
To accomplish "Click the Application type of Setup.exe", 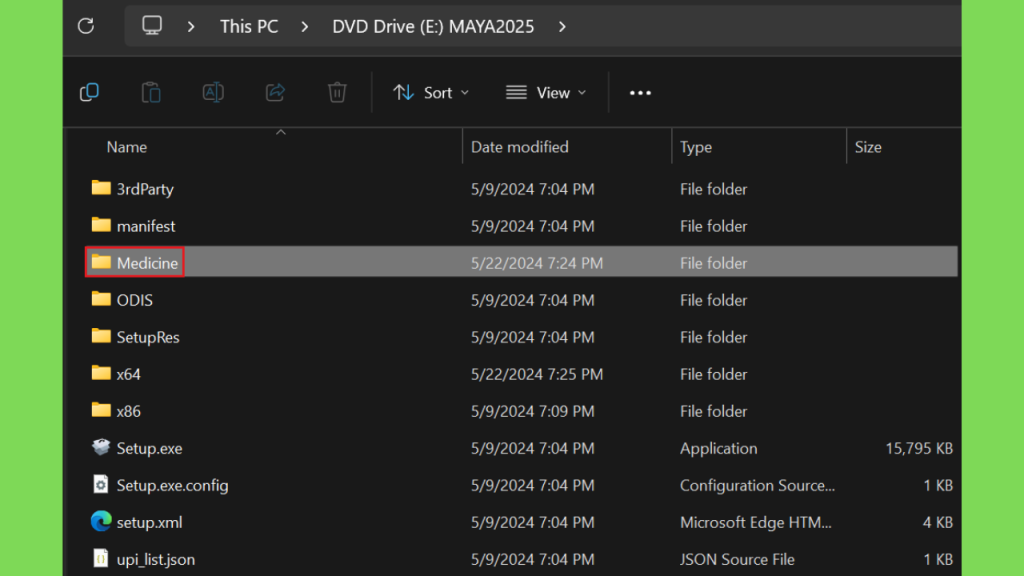I will [718, 449].
